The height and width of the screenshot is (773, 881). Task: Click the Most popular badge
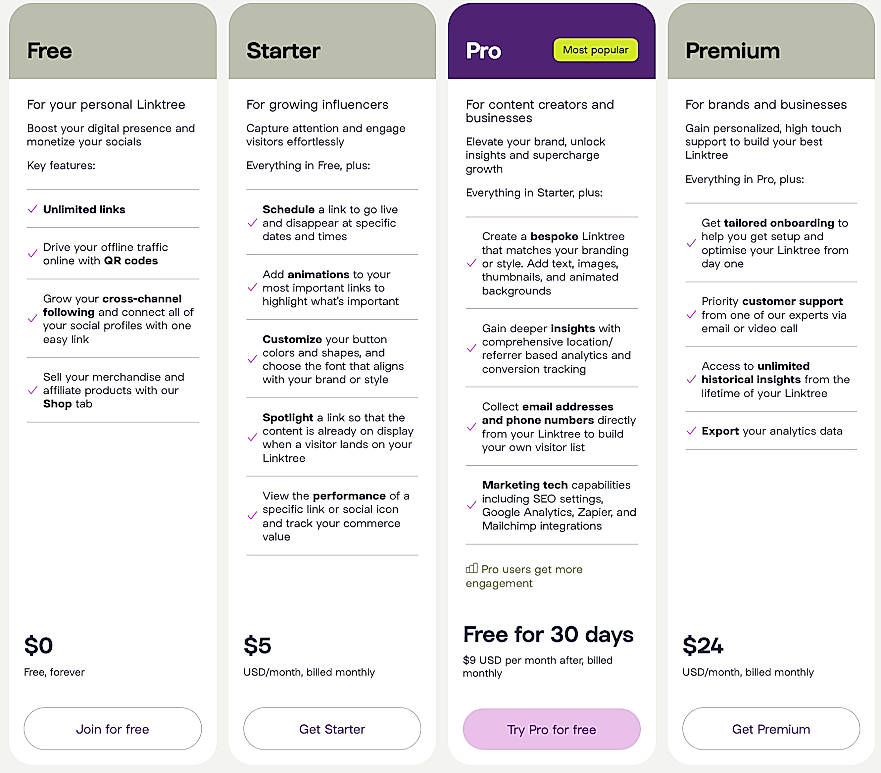[595, 49]
